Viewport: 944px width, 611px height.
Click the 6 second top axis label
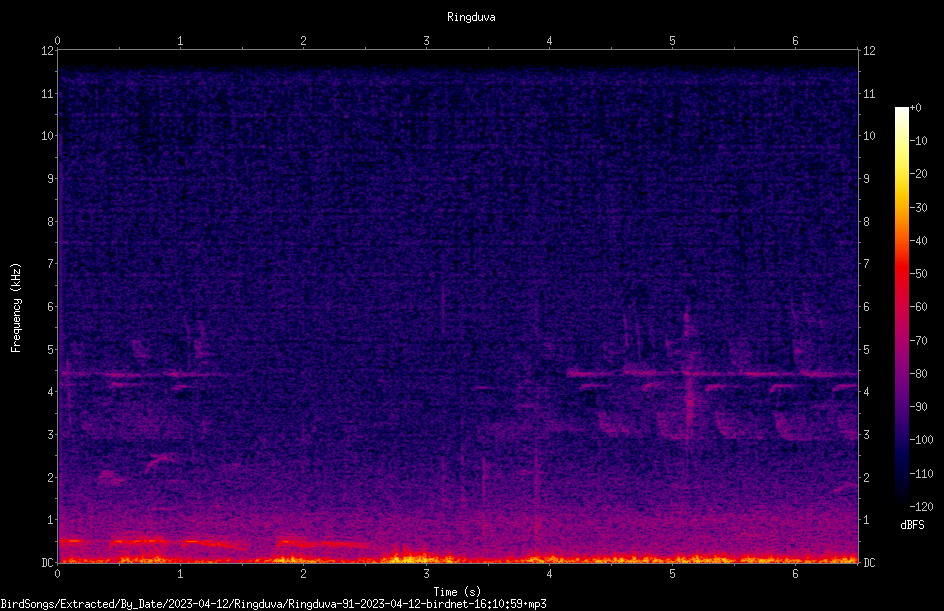pyautogui.click(x=795, y=40)
